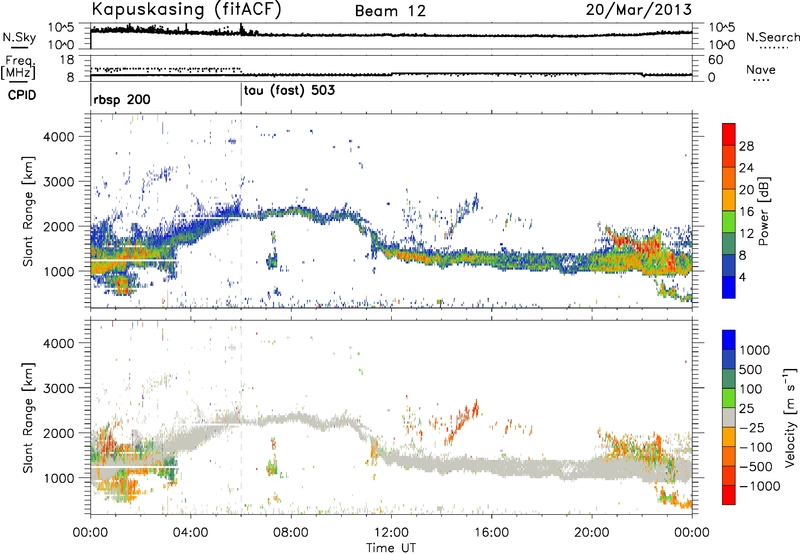
Task: Click the Velocity [m s⁻¹] color bar
Action: (x=729, y=417)
